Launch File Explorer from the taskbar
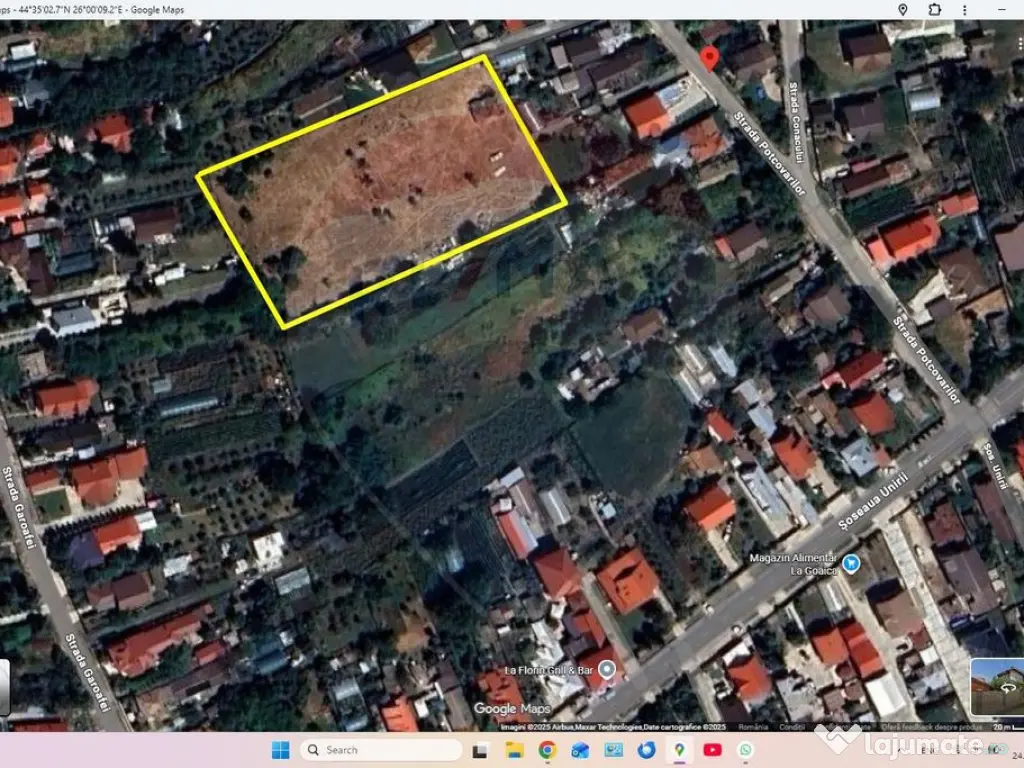The image size is (1024, 768). (x=514, y=750)
